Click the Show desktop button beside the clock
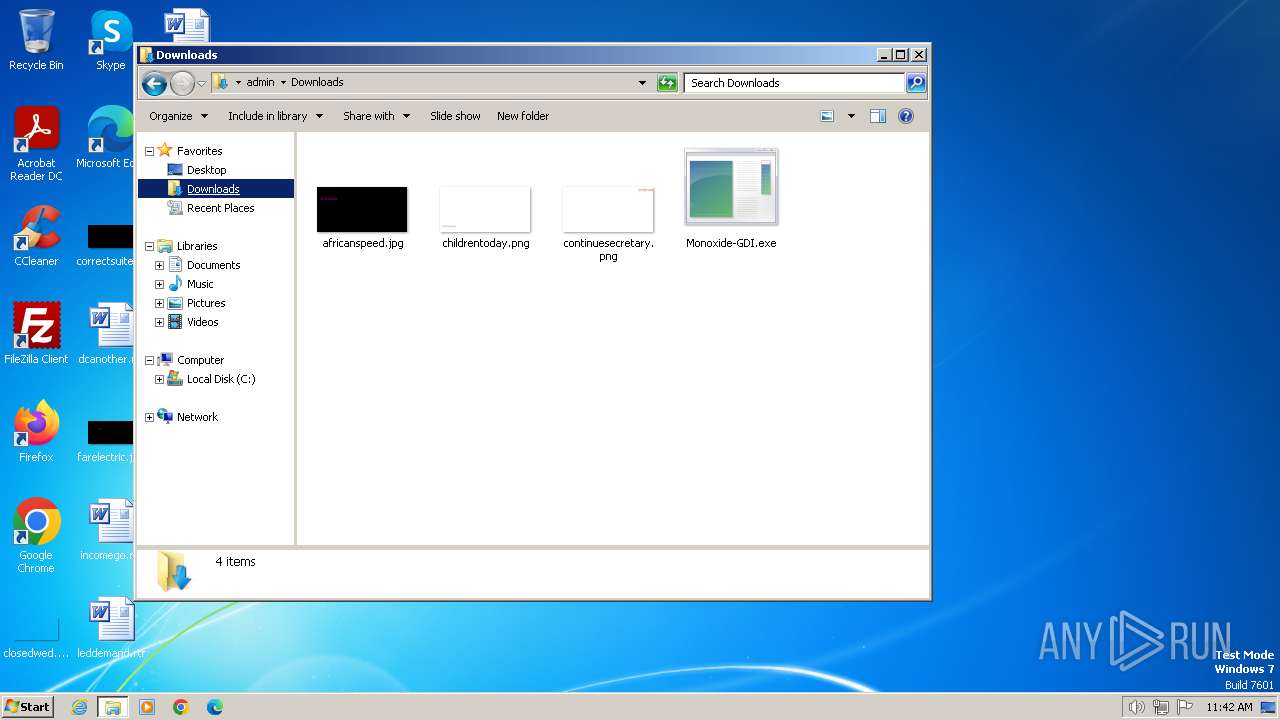This screenshot has width=1280, height=720. tap(1268, 707)
